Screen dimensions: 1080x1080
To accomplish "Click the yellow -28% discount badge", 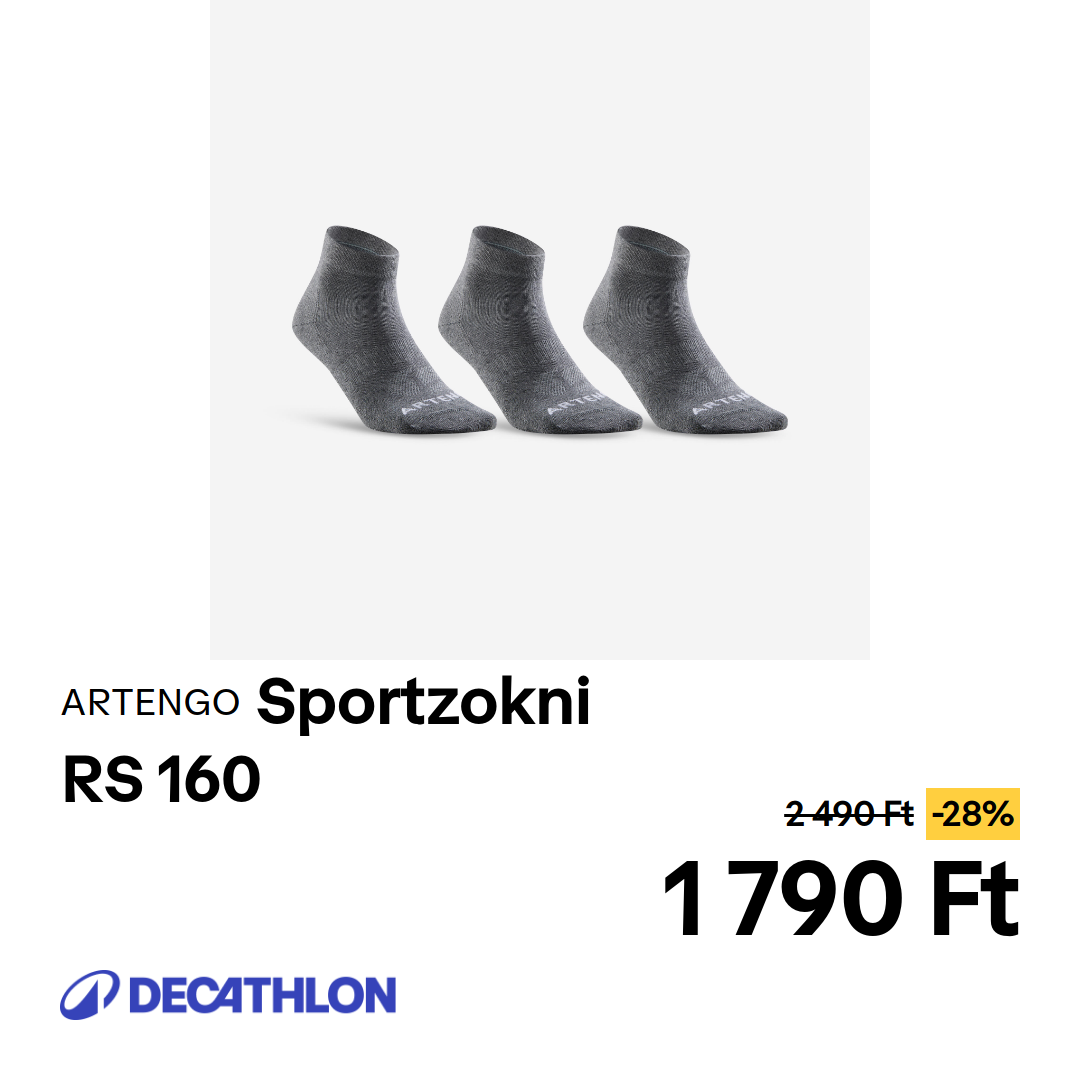I will pyautogui.click(x=973, y=814).
